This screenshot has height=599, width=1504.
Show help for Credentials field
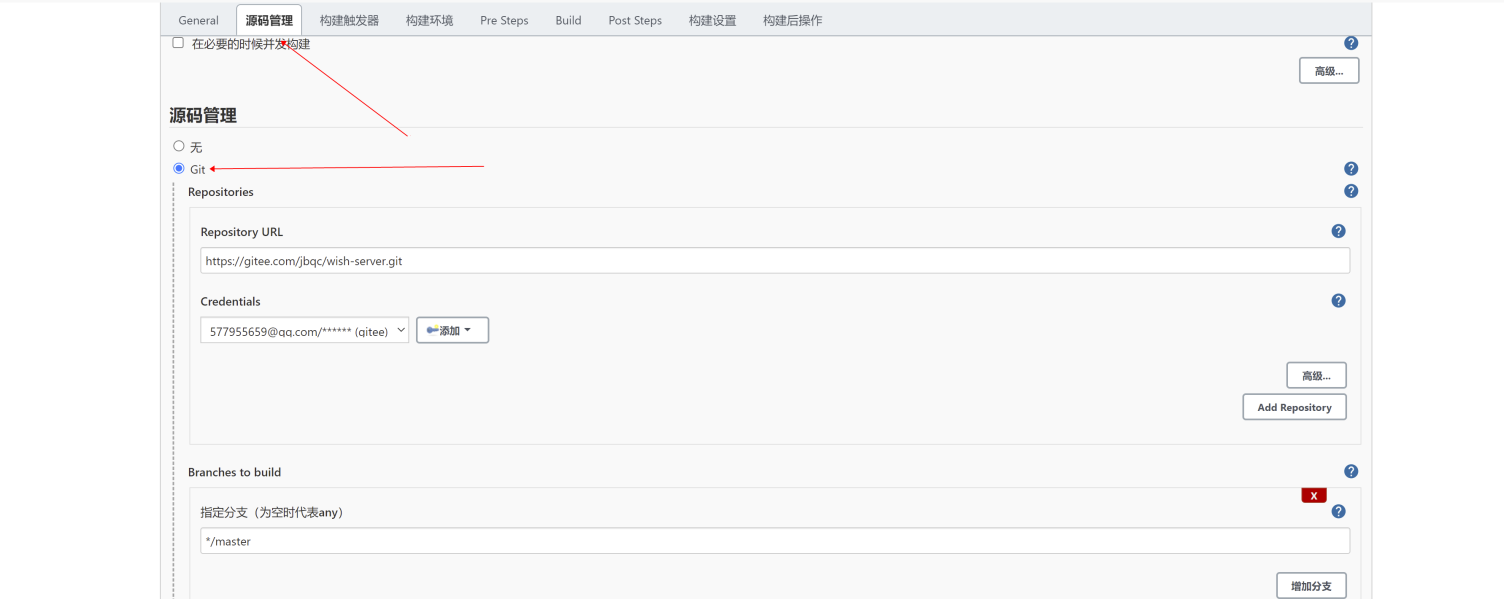click(1338, 301)
